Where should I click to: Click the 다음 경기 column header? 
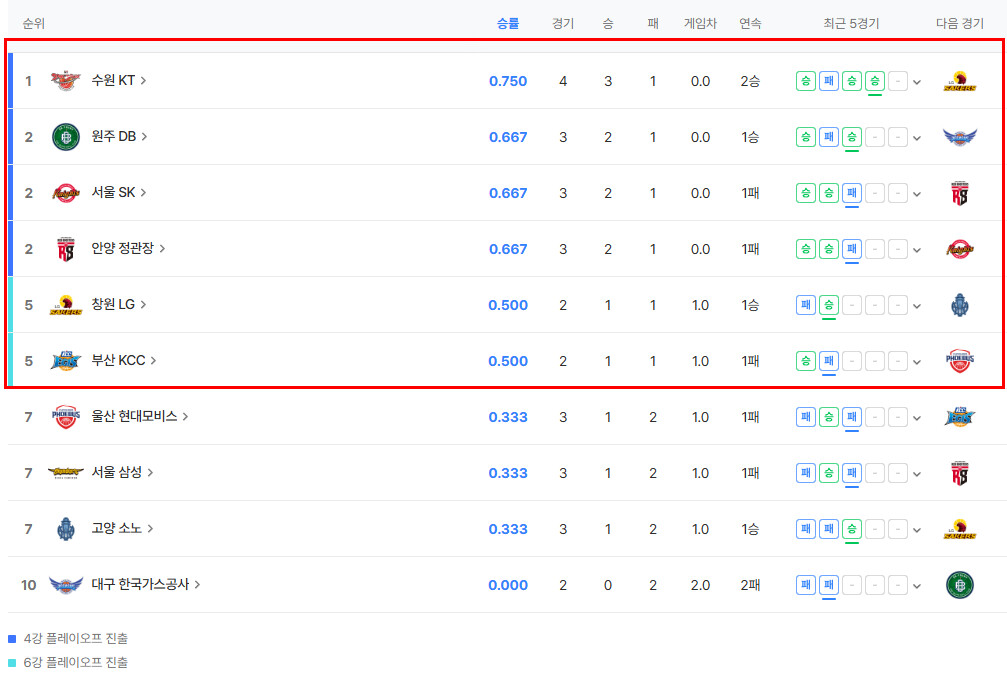959,24
